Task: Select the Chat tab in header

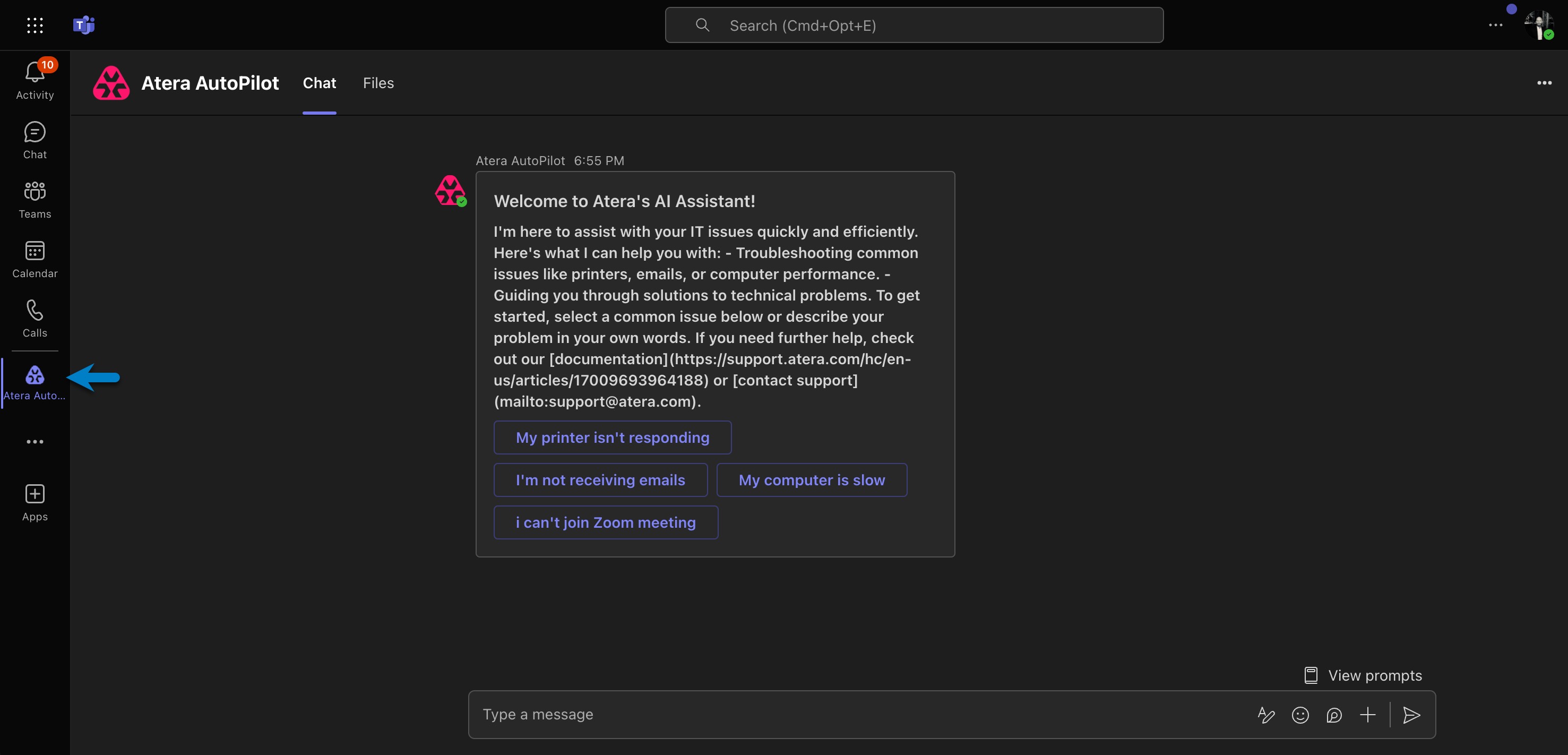Action: pos(319,83)
